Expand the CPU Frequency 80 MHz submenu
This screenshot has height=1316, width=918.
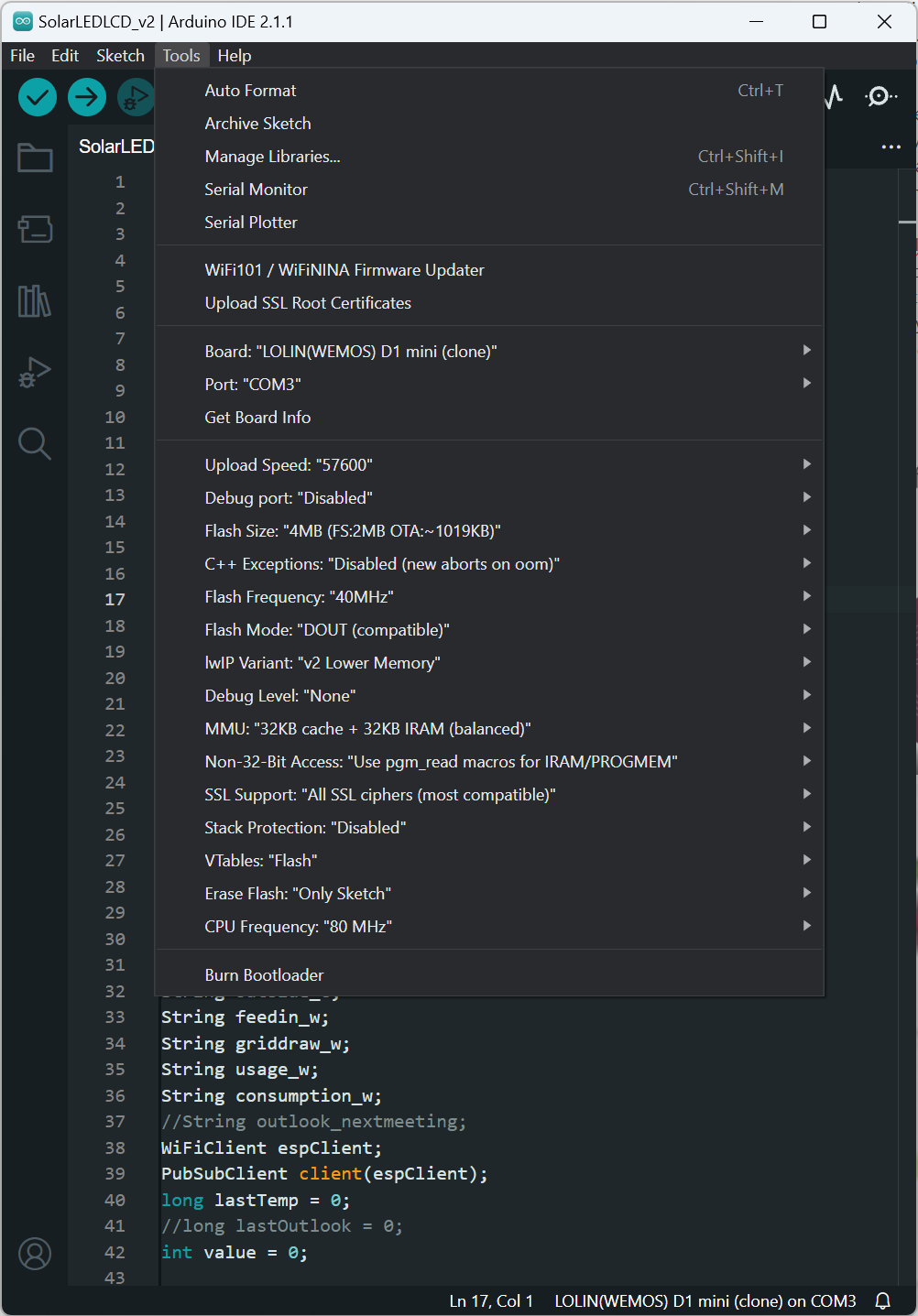click(x=489, y=926)
